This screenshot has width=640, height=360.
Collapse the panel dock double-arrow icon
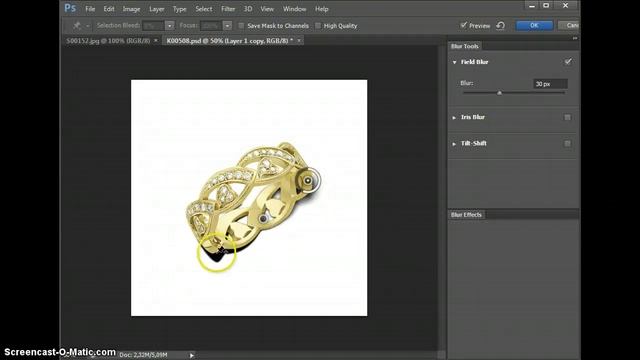(575, 38)
